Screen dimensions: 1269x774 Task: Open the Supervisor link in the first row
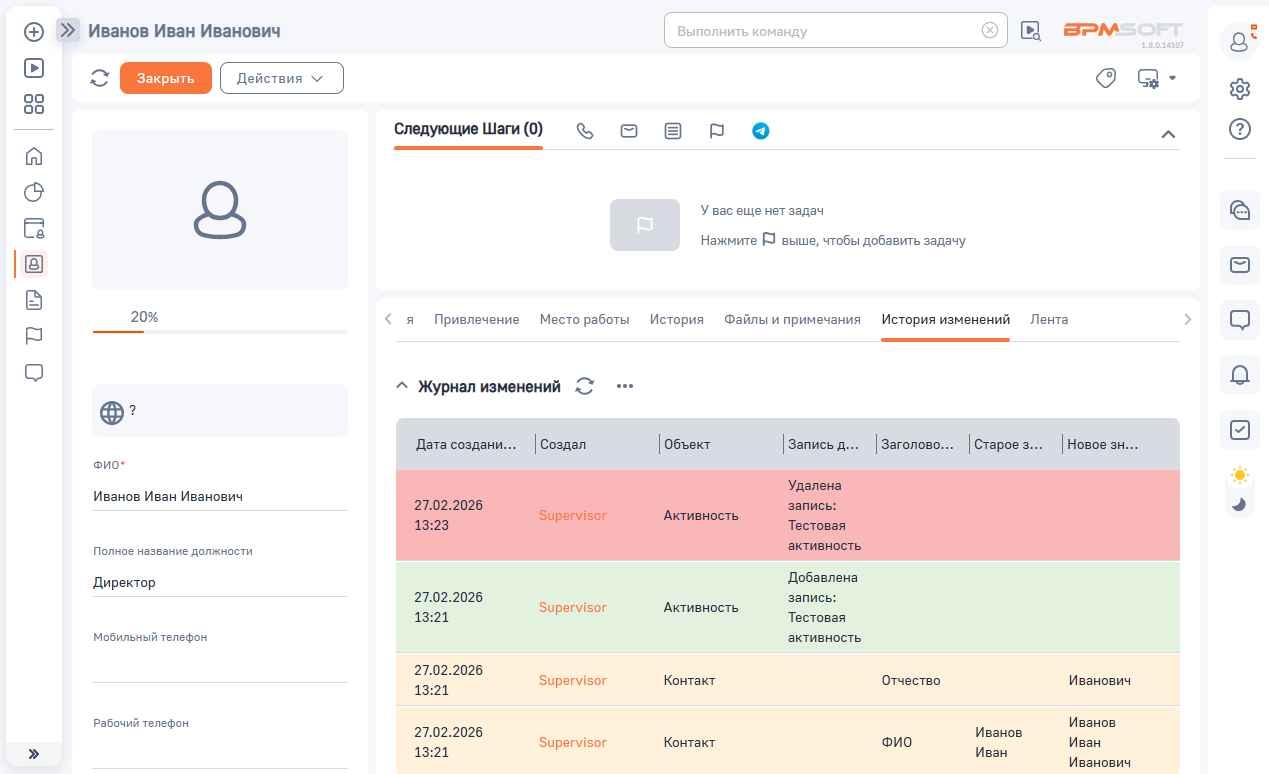point(572,516)
